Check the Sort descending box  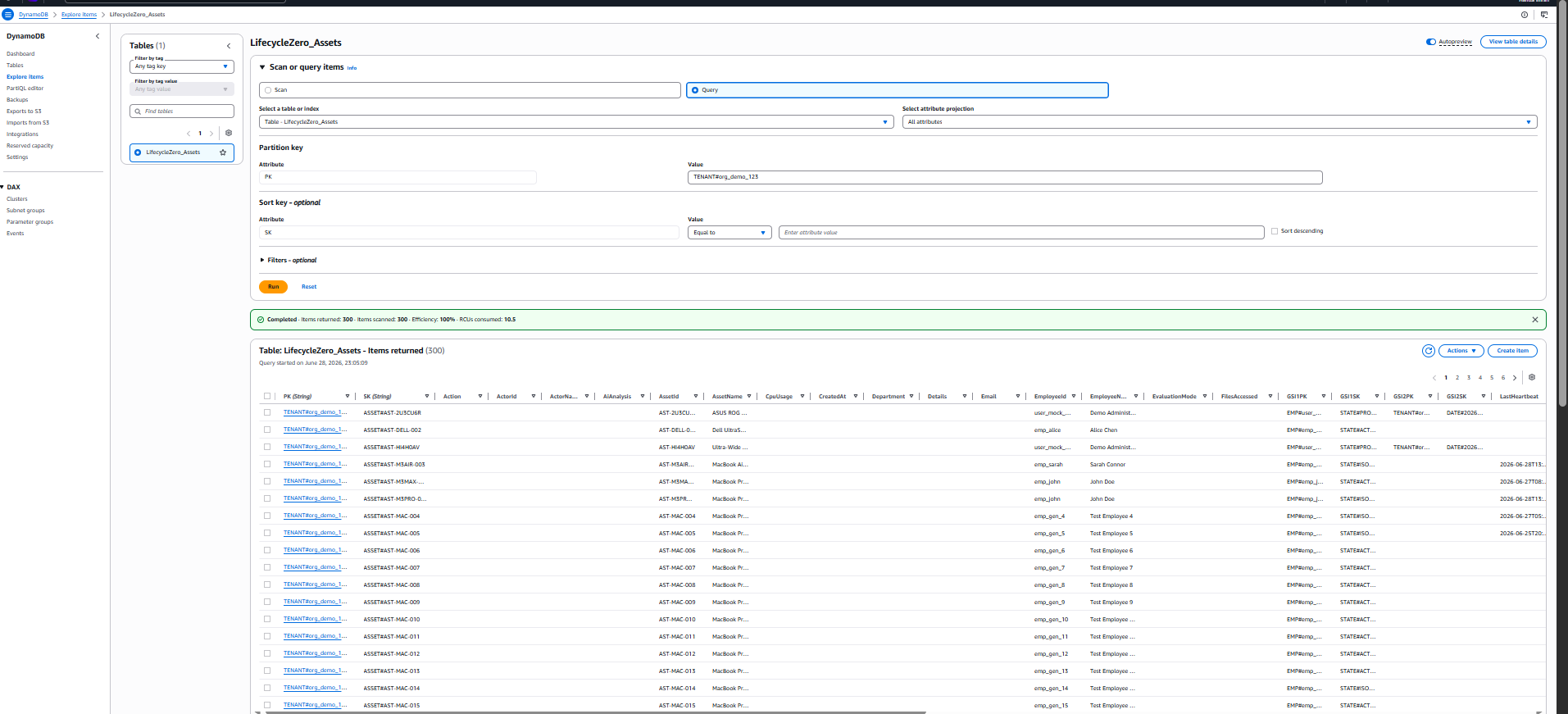click(x=1275, y=231)
